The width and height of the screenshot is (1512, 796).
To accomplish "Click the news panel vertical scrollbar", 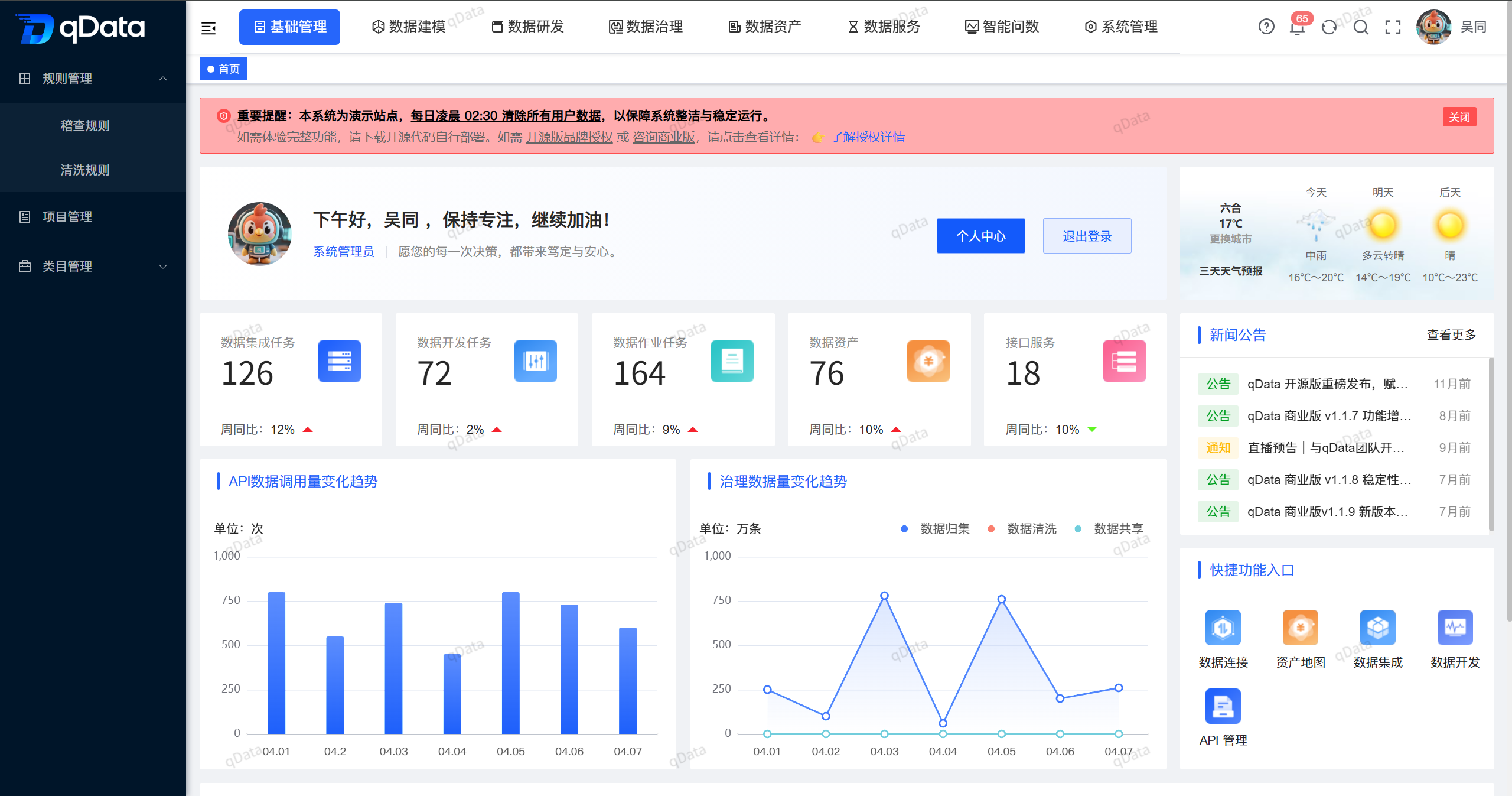I will pos(1491,443).
